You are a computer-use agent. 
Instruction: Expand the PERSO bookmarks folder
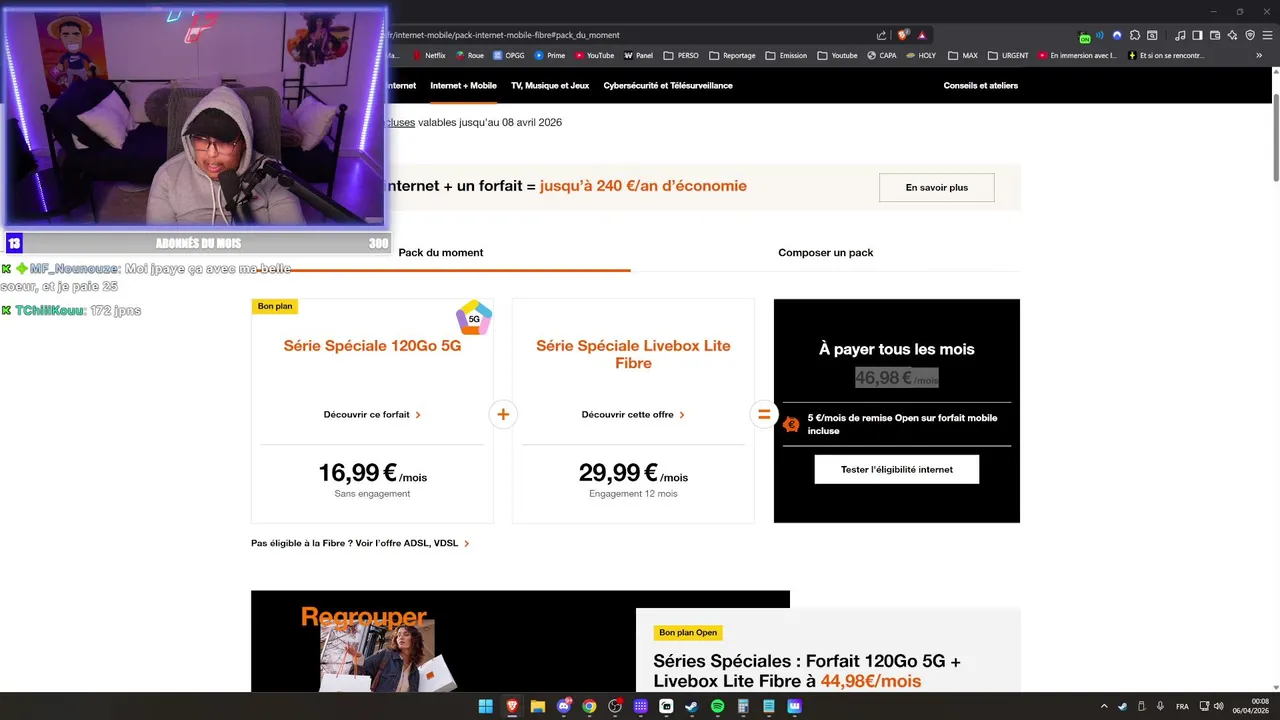(681, 55)
